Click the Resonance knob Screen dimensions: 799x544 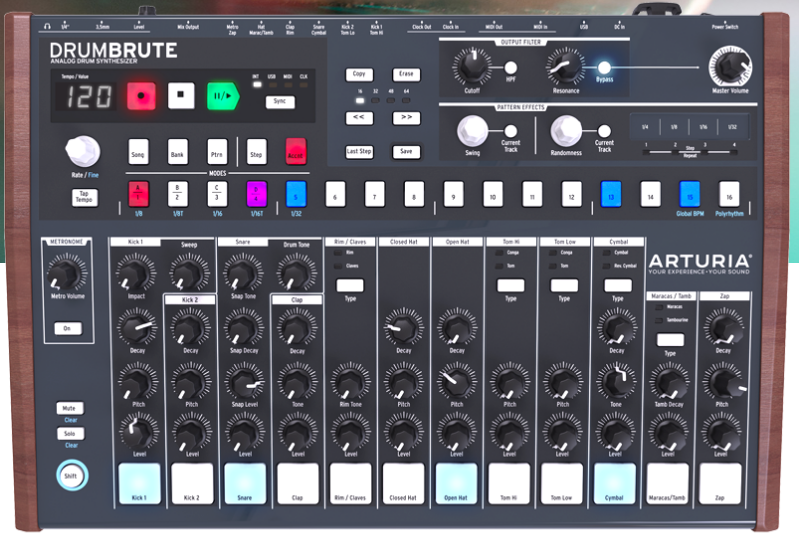(566, 67)
